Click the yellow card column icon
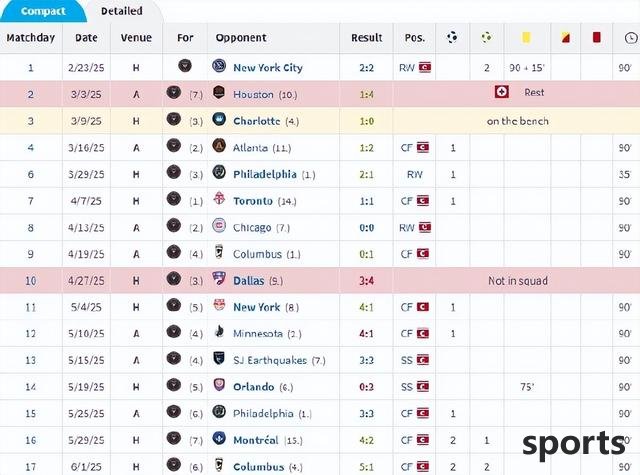The width and height of the screenshot is (640, 475). (x=526, y=38)
